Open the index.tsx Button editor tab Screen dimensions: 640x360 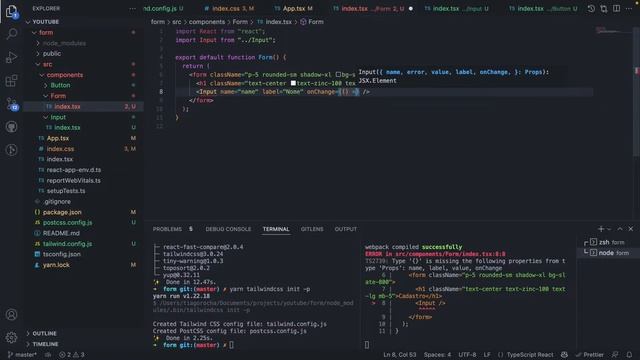542,9
